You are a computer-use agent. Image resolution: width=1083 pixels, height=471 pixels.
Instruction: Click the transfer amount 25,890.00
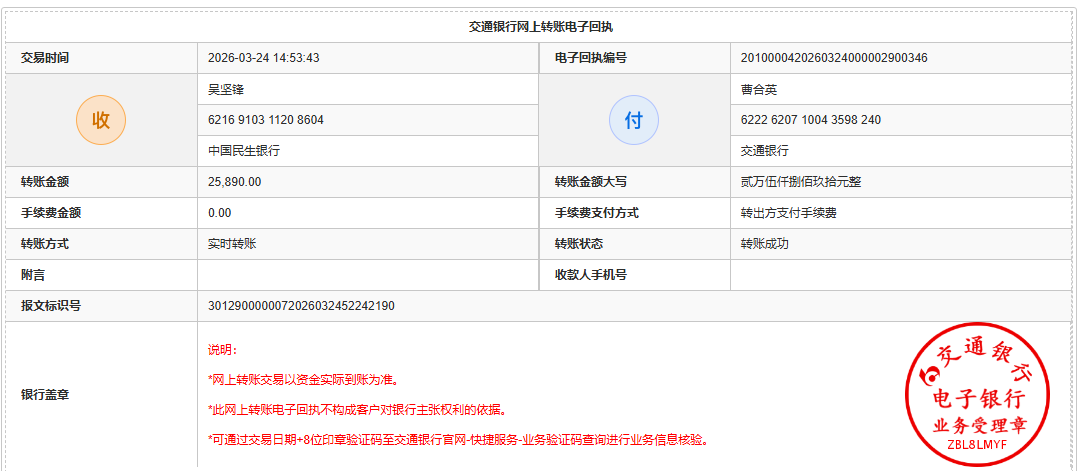pos(234,182)
